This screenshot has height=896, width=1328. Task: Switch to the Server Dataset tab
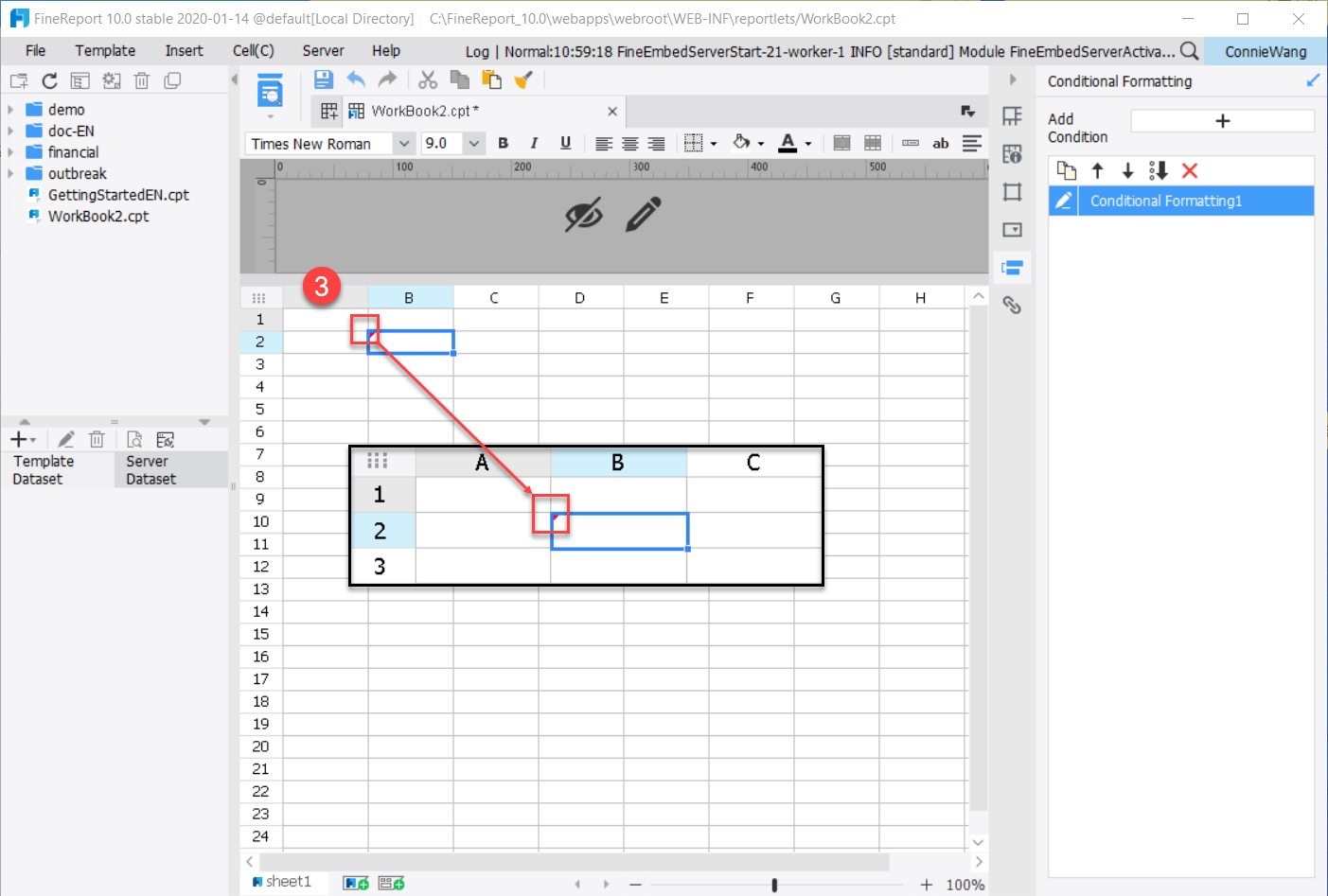[151, 468]
